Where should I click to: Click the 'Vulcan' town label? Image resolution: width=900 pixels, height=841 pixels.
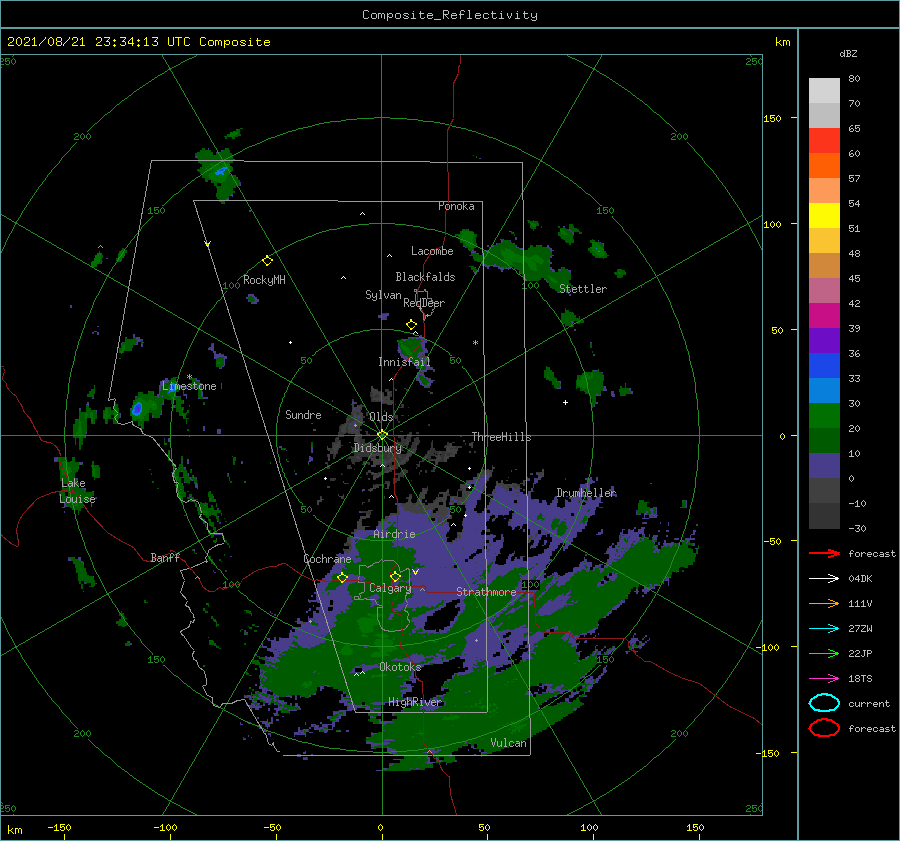click(x=508, y=743)
